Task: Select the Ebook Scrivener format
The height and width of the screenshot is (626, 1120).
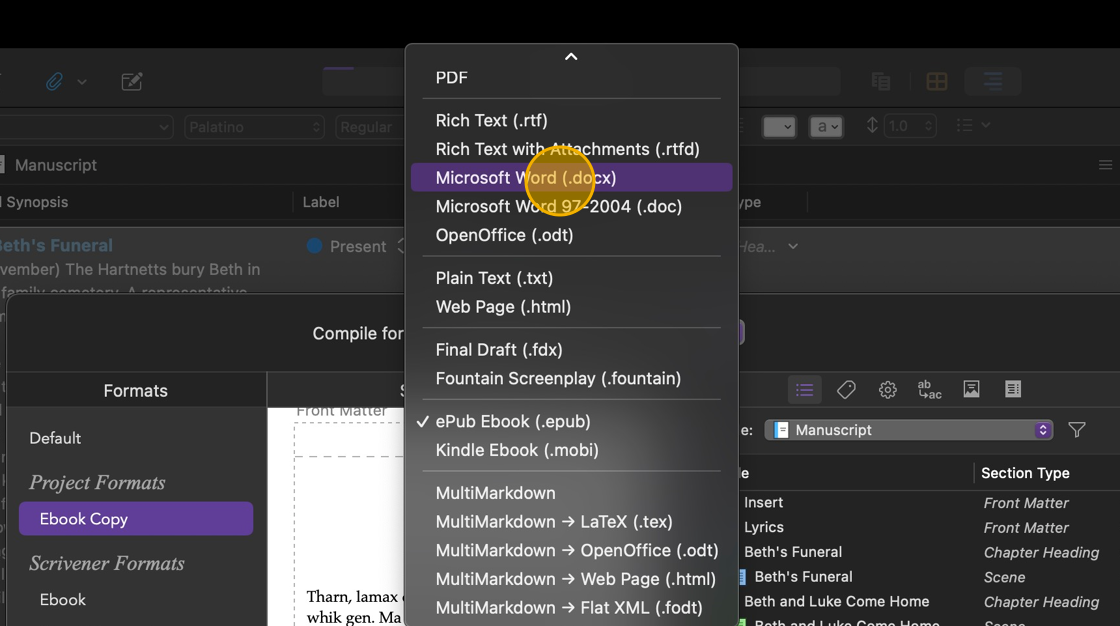Action: point(63,600)
